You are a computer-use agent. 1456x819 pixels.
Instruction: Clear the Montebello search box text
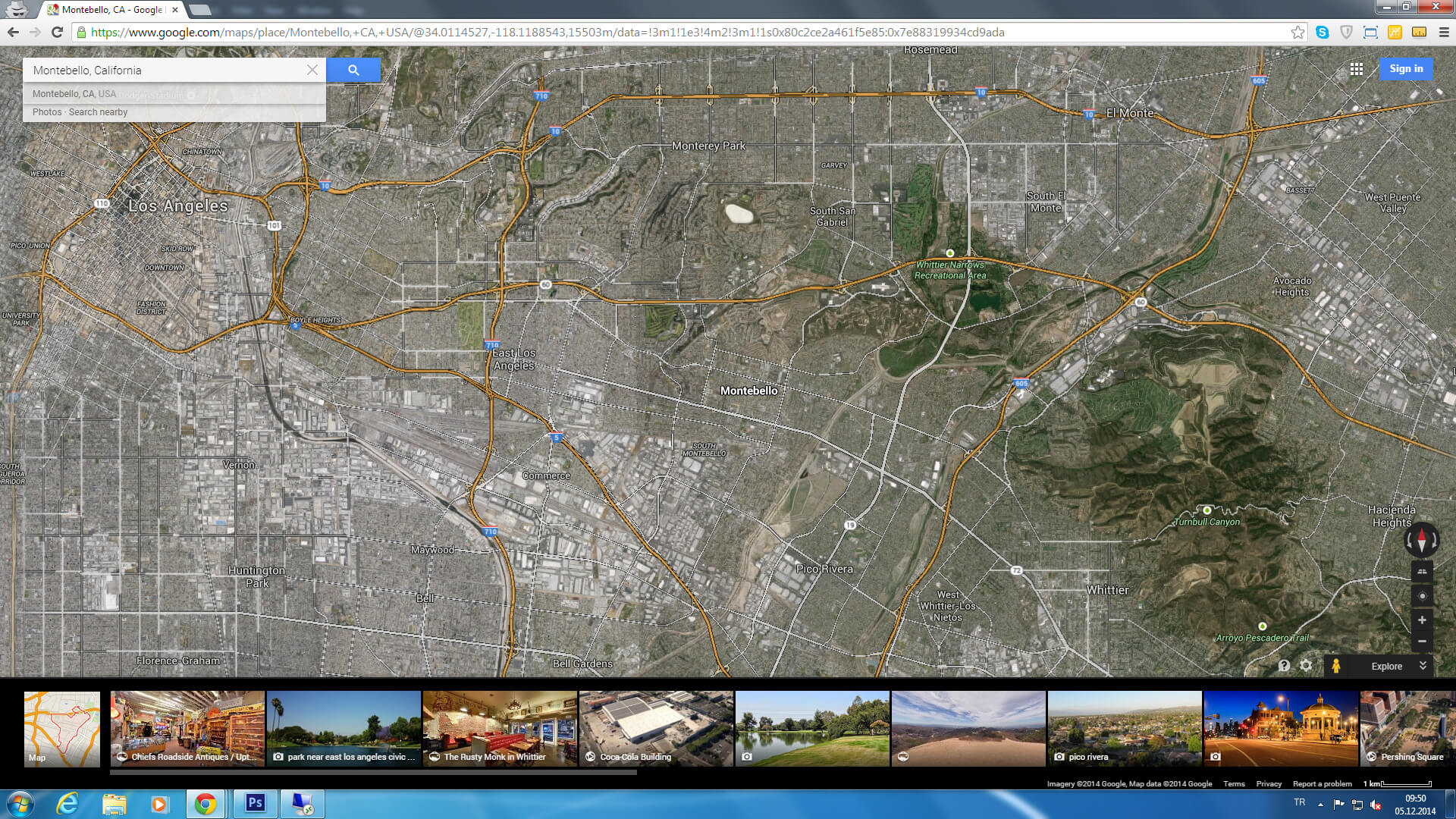pyautogui.click(x=312, y=70)
